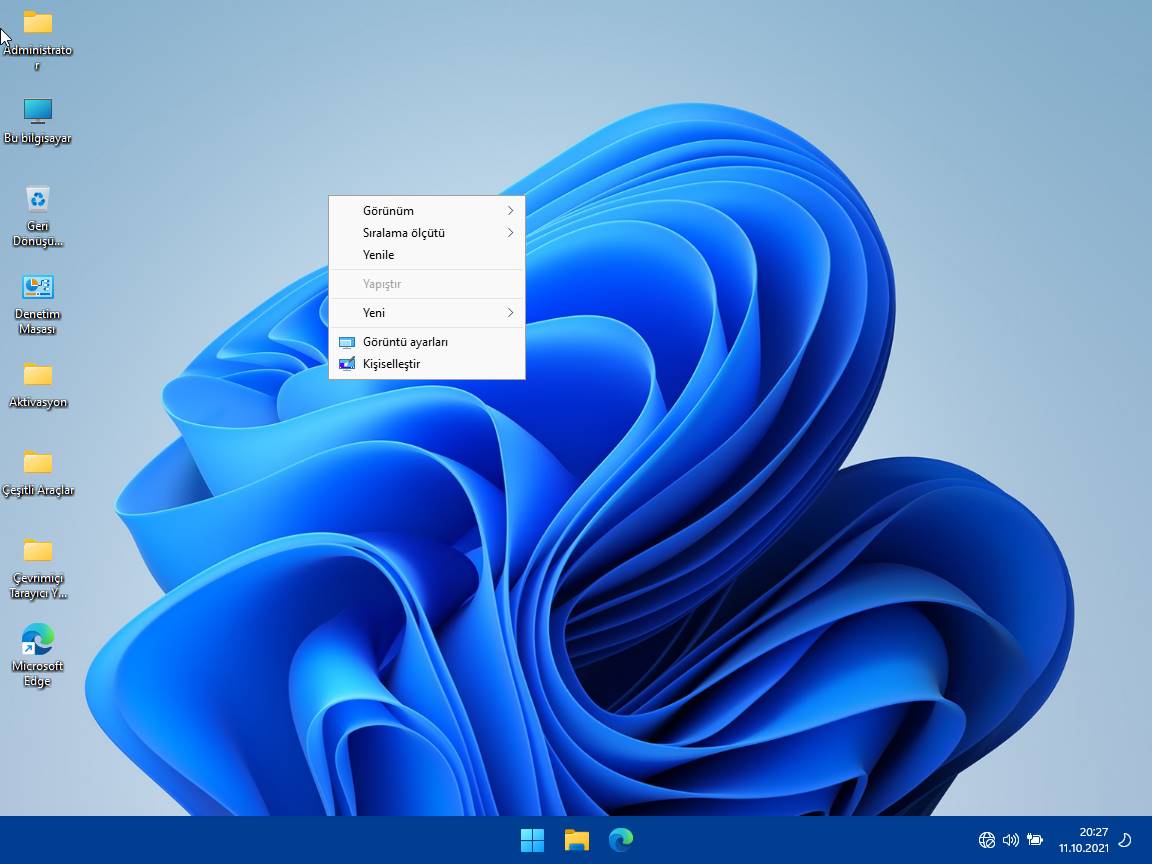Image resolution: width=1152 pixels, height=864 pixels.
Task: Click the battery tray icon
Action: coord(1035,840)
